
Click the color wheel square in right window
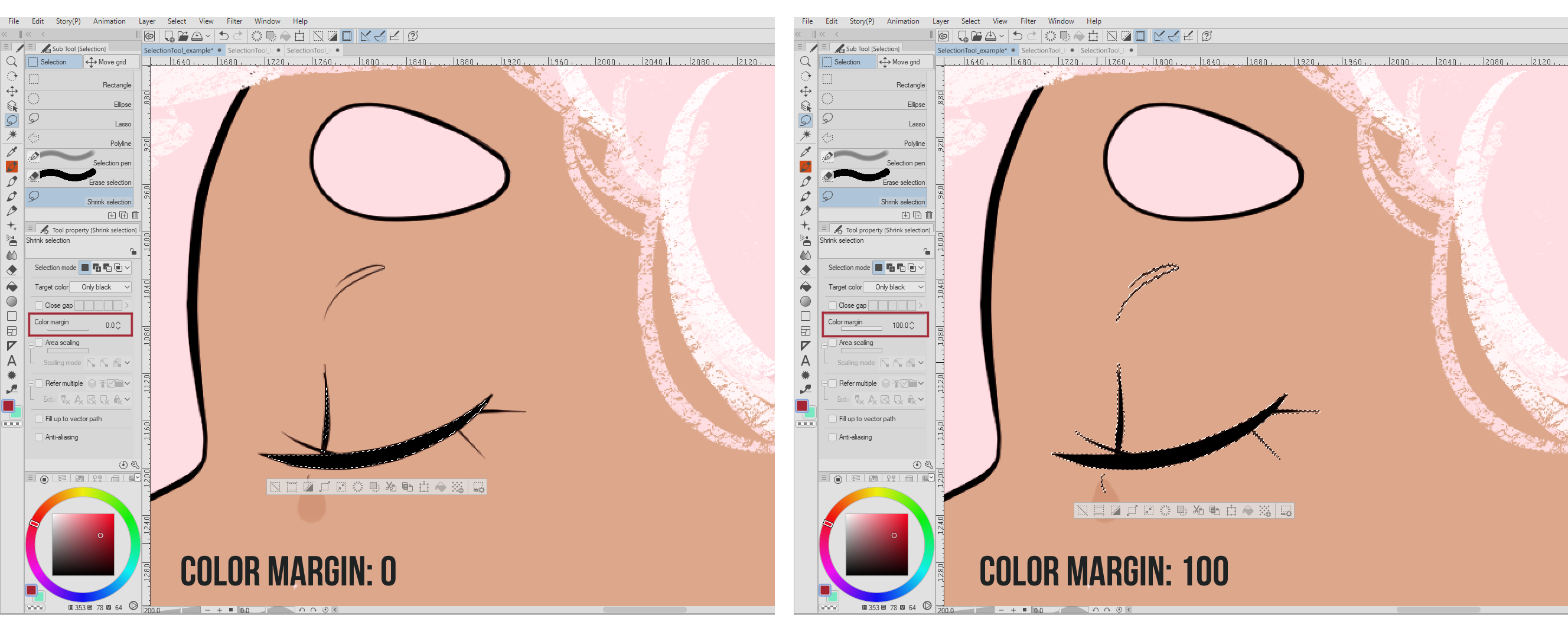(x=876, y=544)
